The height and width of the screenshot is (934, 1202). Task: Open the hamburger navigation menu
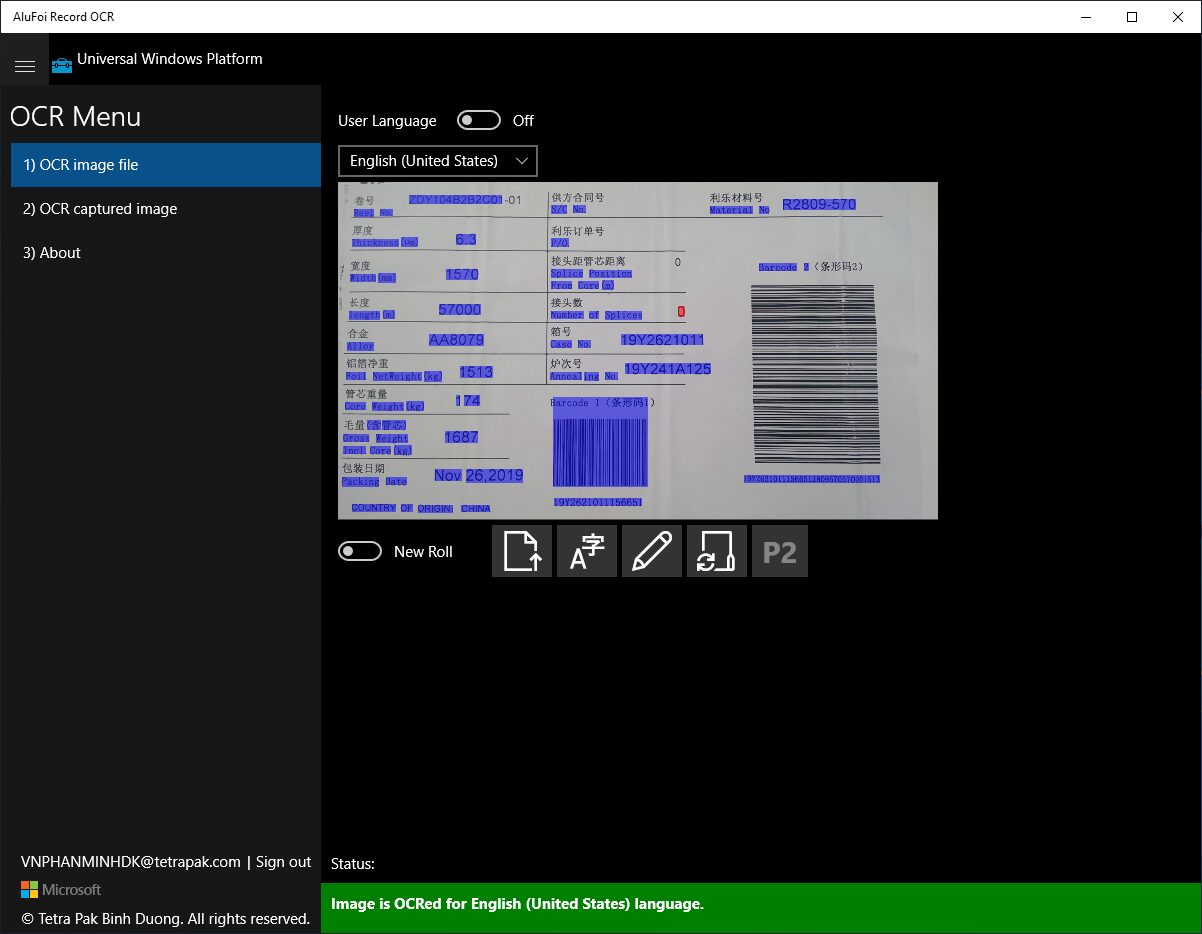click(x=25, y=66)
